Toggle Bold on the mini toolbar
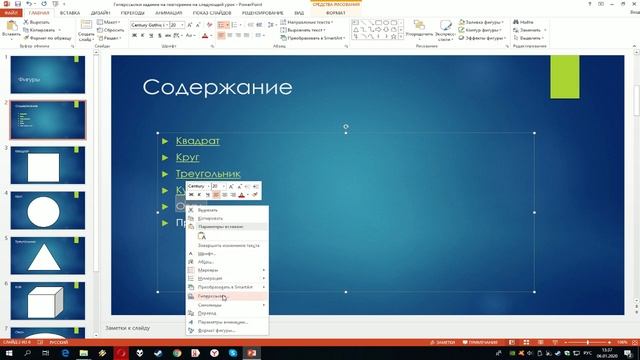This screenshot has width=640, height=360. [x=191, y=195]
